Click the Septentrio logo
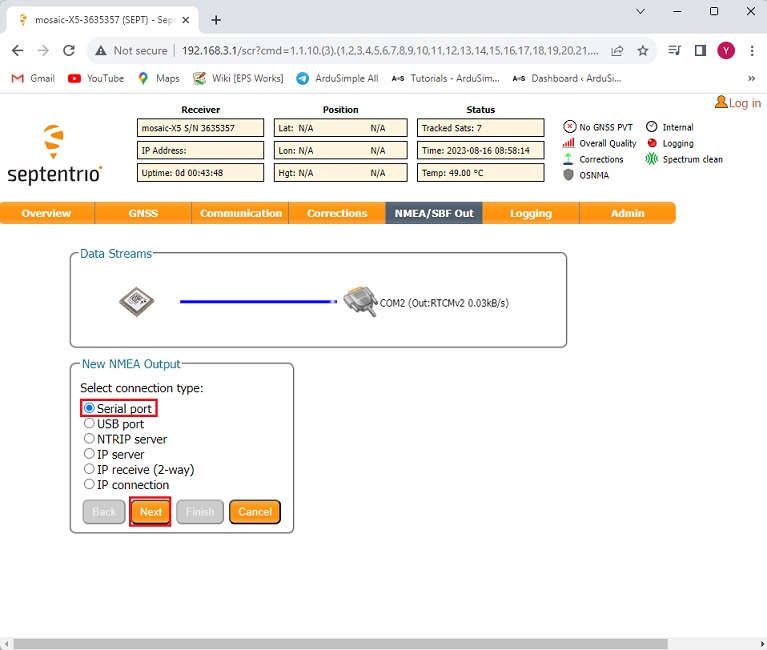The image size is (767, 650). click(x=54, y=155)
